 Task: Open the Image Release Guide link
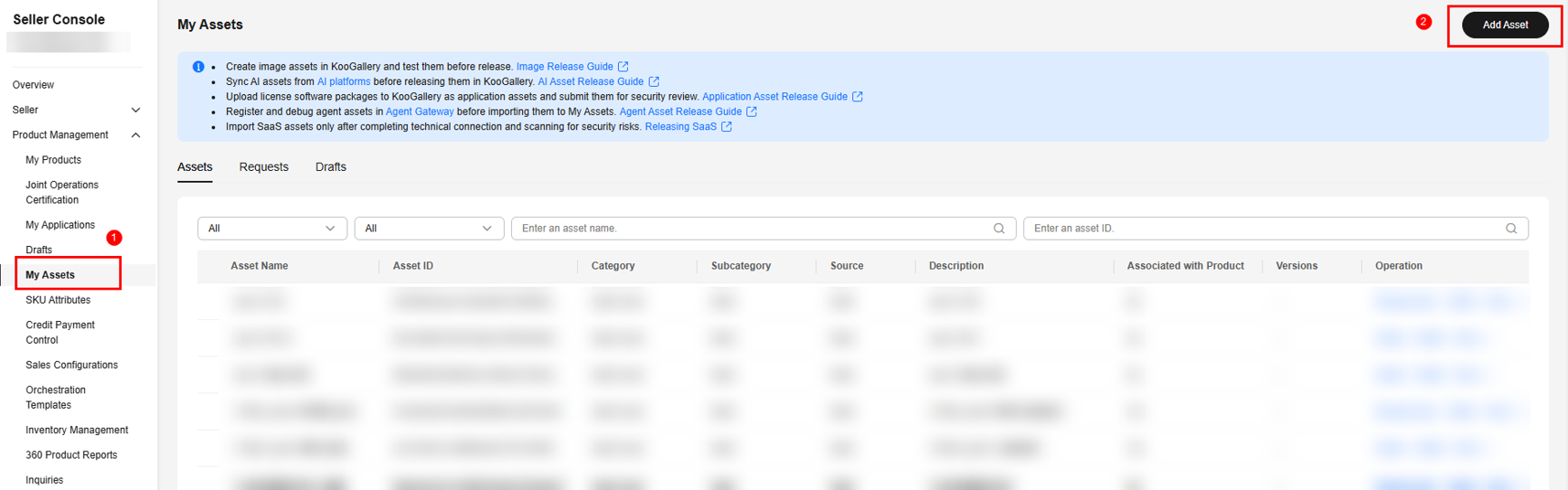564,67
